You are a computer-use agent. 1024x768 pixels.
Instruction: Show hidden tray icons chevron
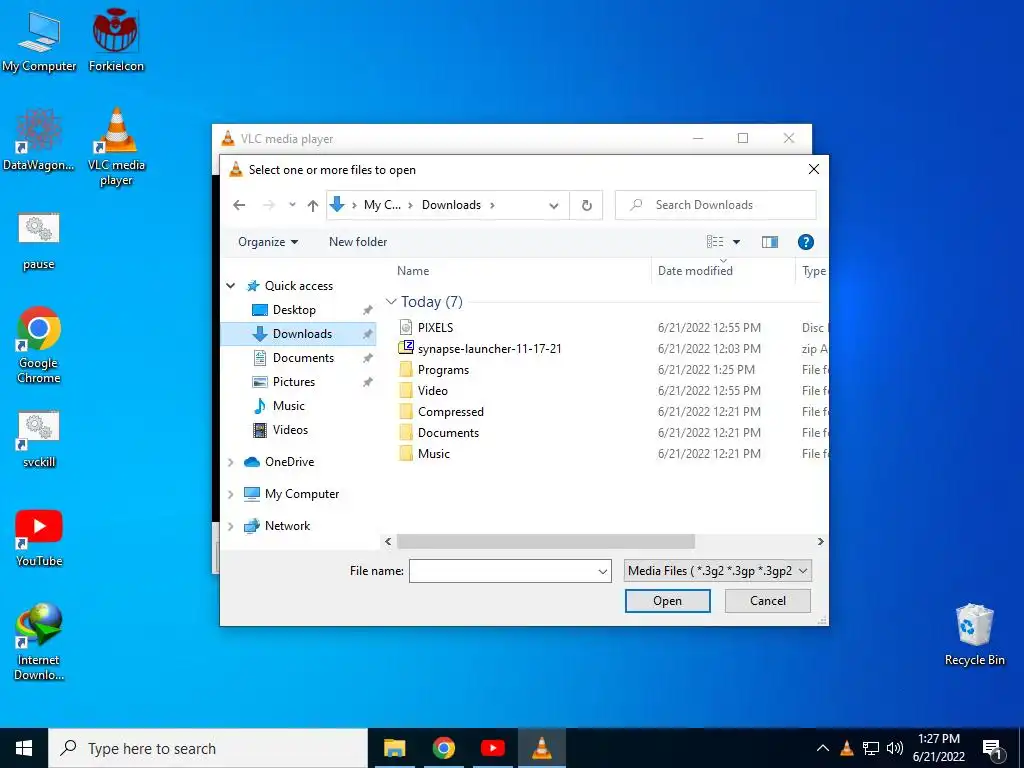[823, 748]
